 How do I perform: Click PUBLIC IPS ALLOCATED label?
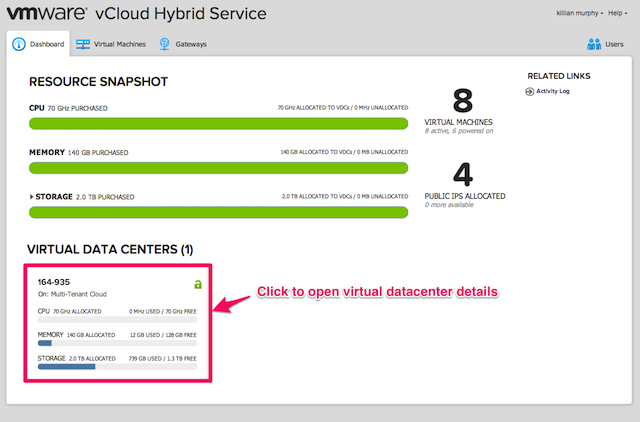tap(465, 196)
